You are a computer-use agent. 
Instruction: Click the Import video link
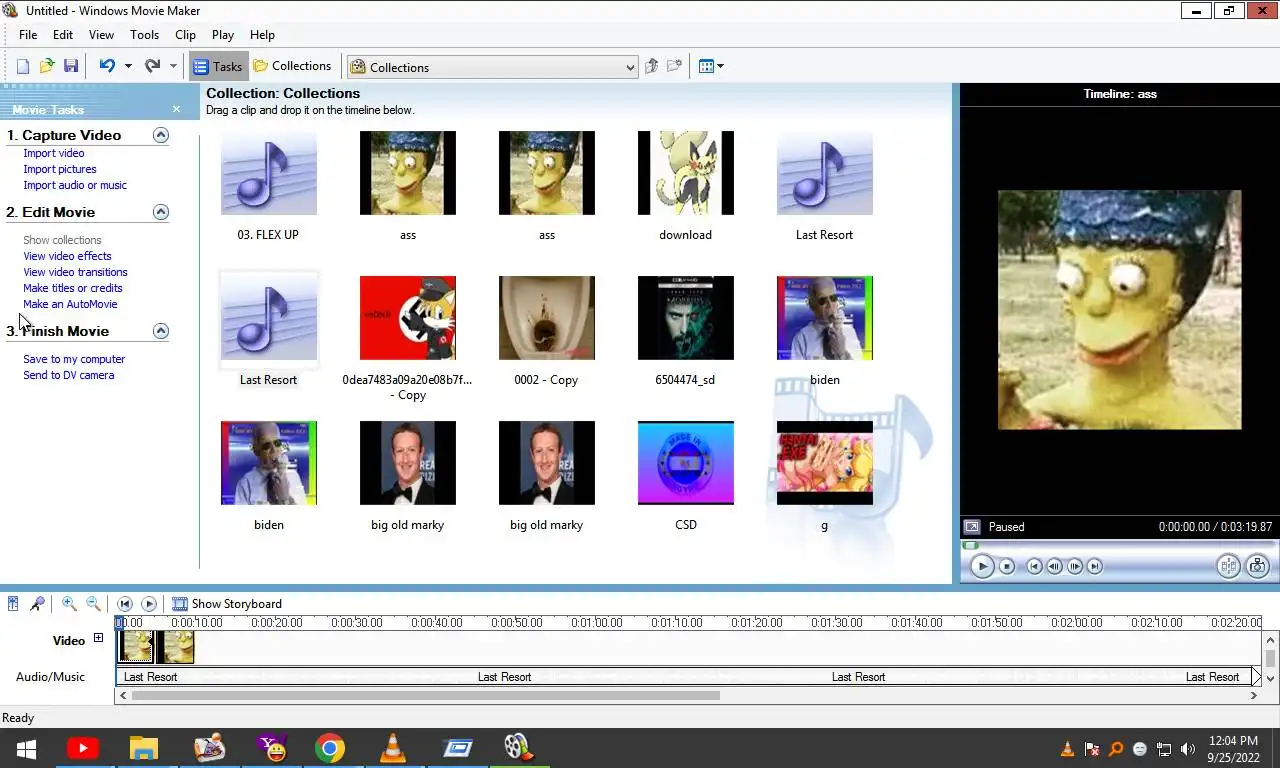click(54, 153)
